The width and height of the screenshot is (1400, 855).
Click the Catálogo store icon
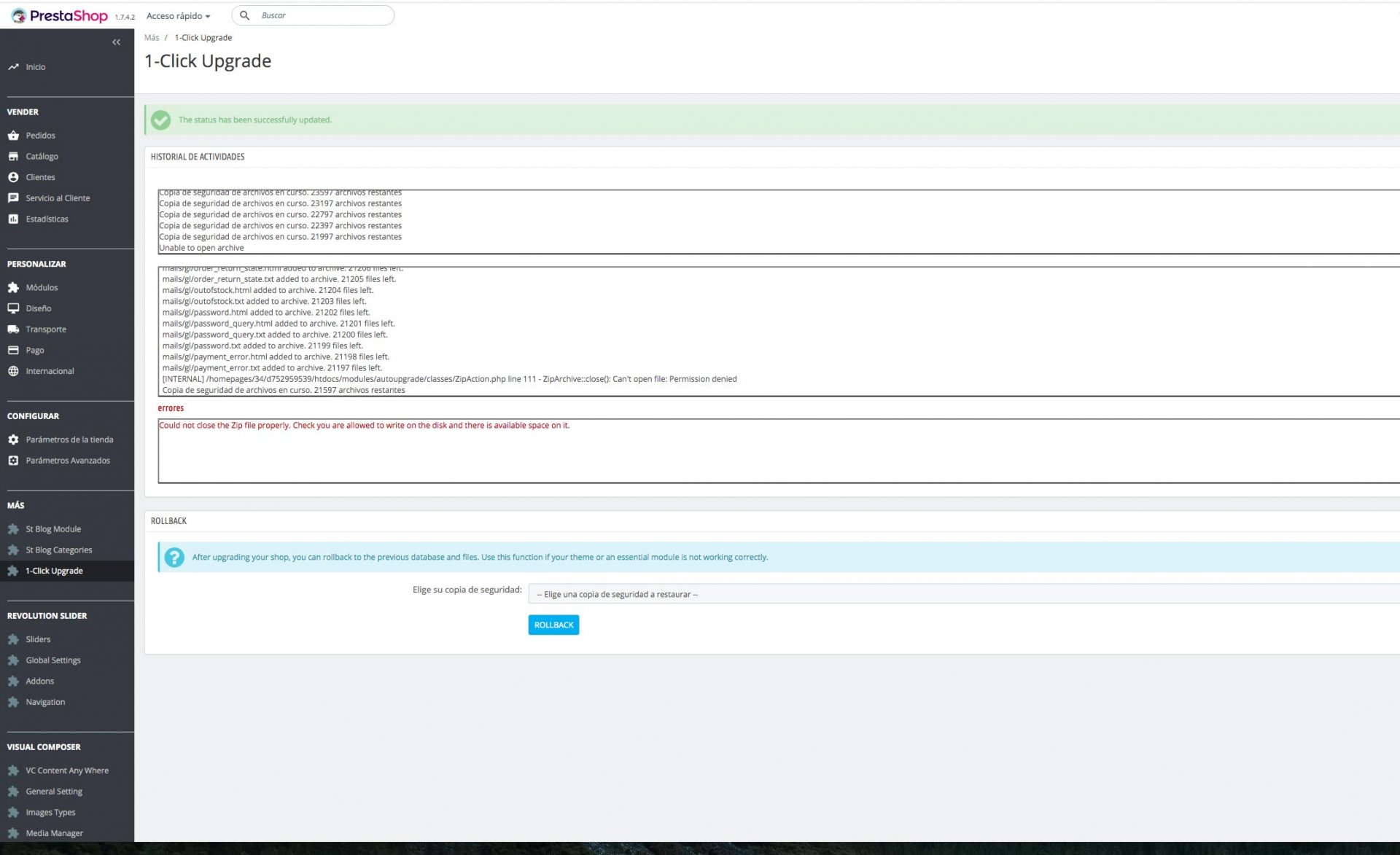(13, 156)
